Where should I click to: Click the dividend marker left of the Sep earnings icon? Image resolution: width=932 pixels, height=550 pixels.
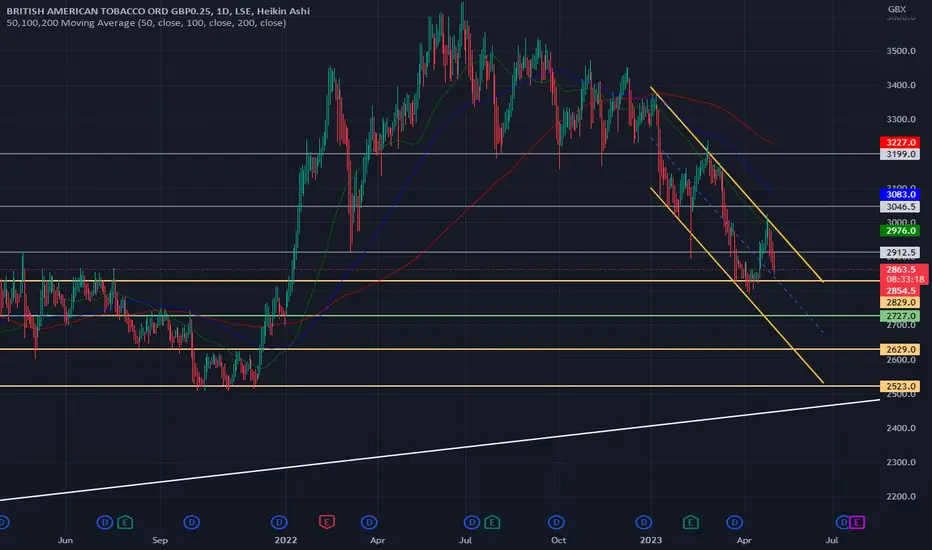click(x=105, y=523)
